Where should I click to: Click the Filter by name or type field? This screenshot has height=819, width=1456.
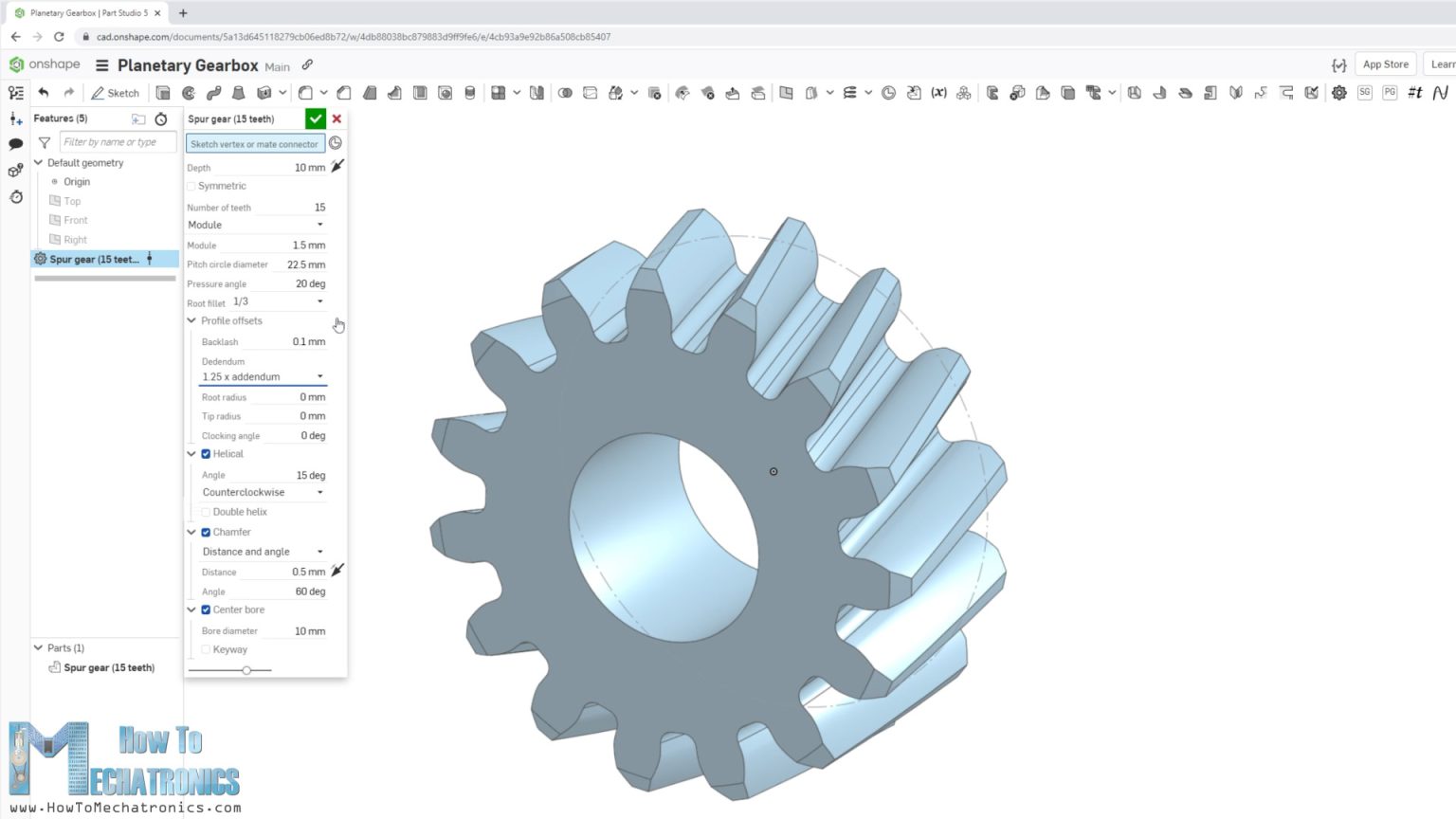point(117,141)
